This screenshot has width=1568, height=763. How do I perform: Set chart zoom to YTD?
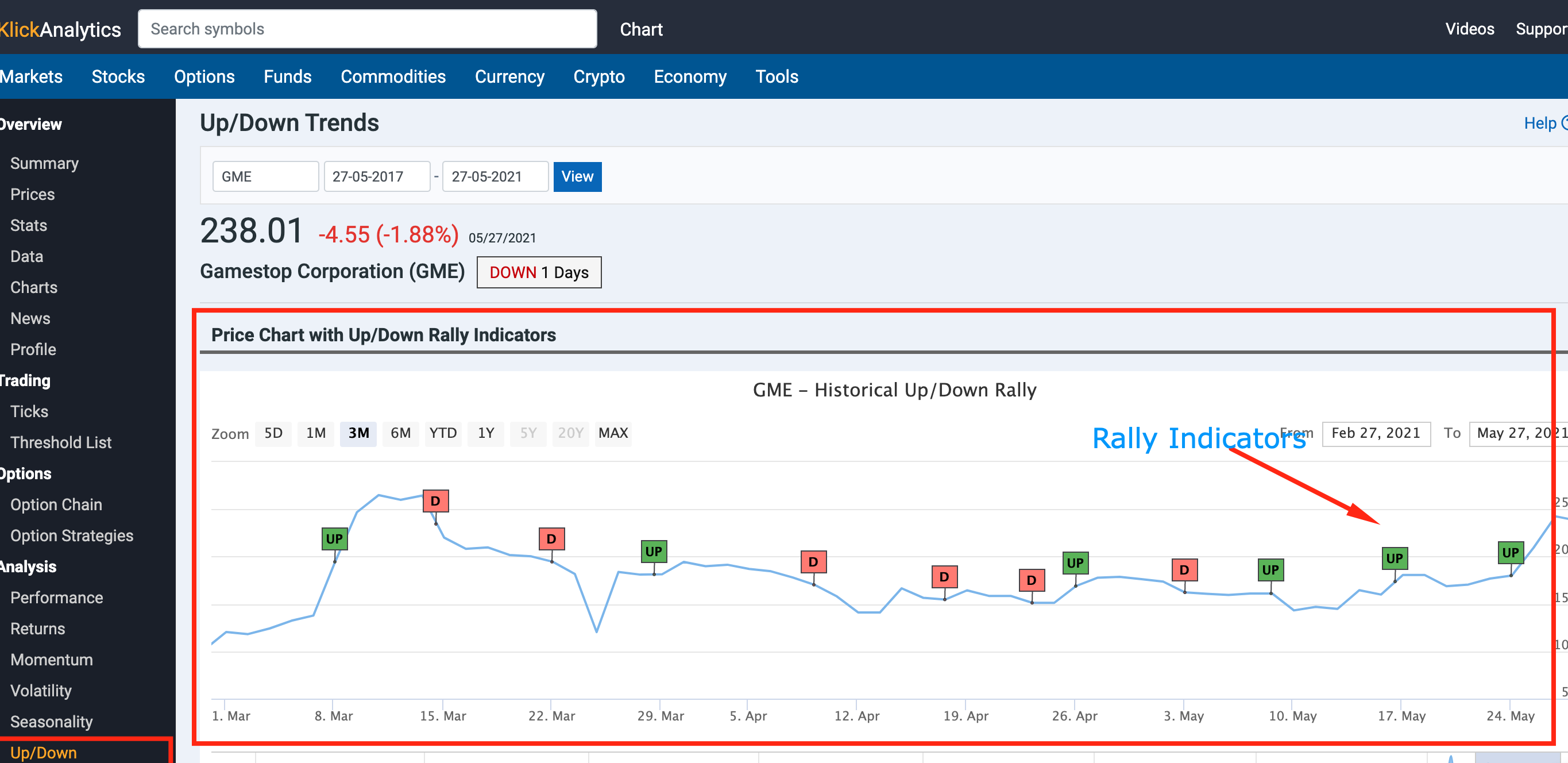[x=443, y=434]
